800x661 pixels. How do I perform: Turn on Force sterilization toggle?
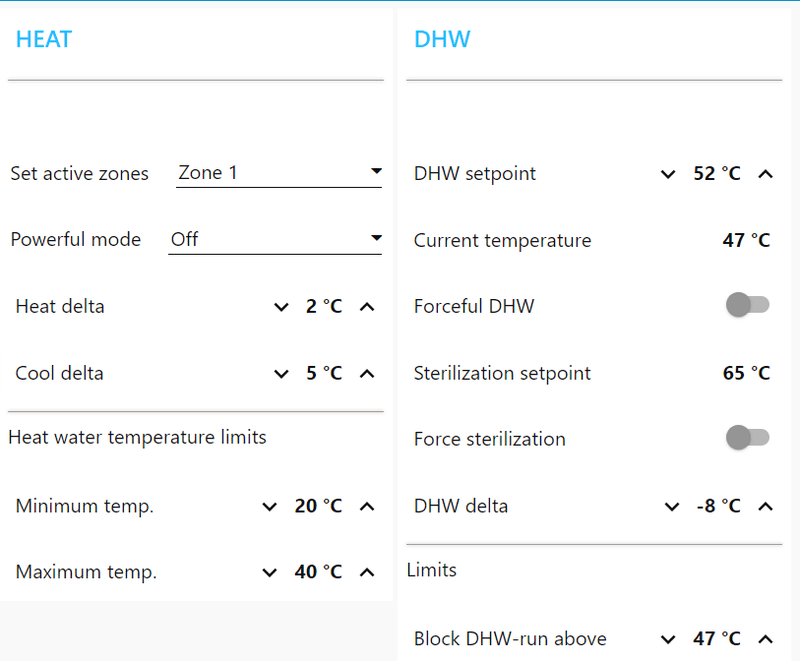point(747,438)
